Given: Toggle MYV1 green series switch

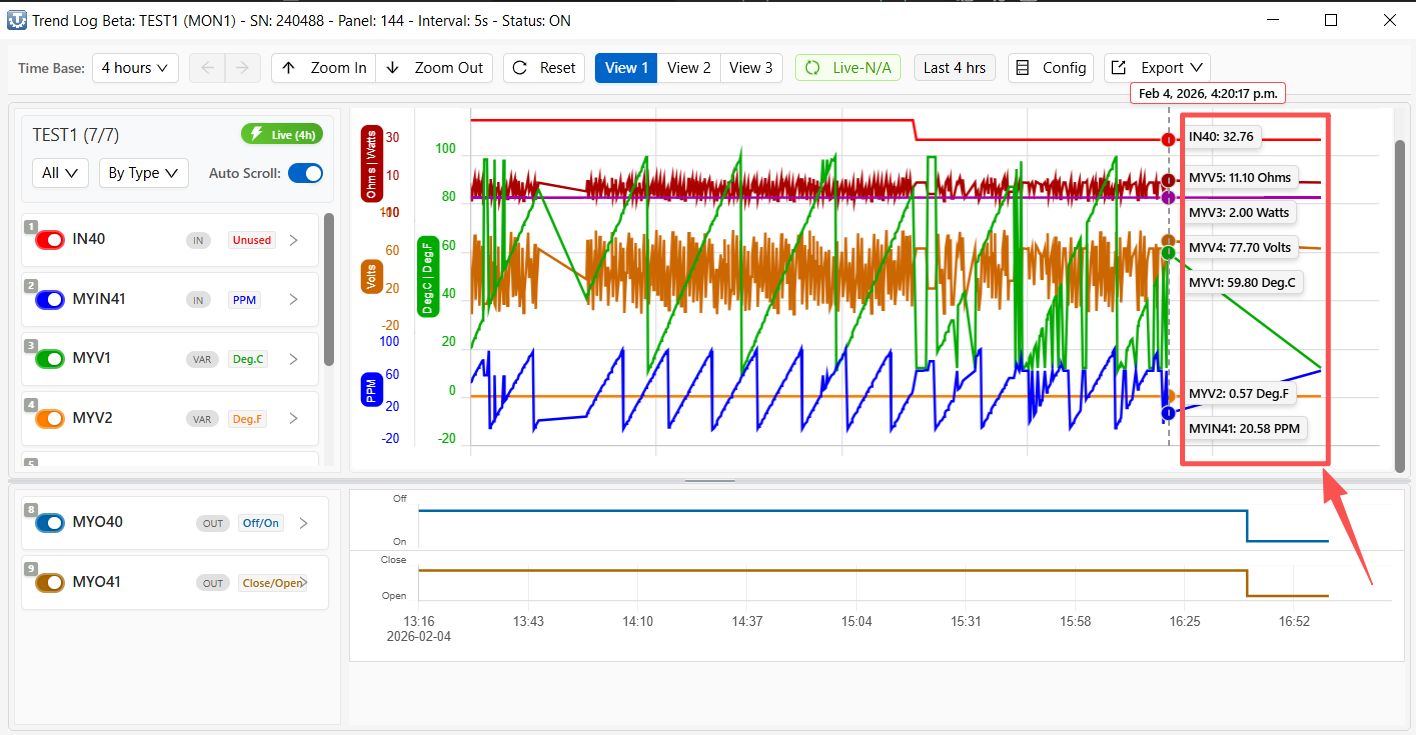Looking at the screenshot, I should [50, 359].
